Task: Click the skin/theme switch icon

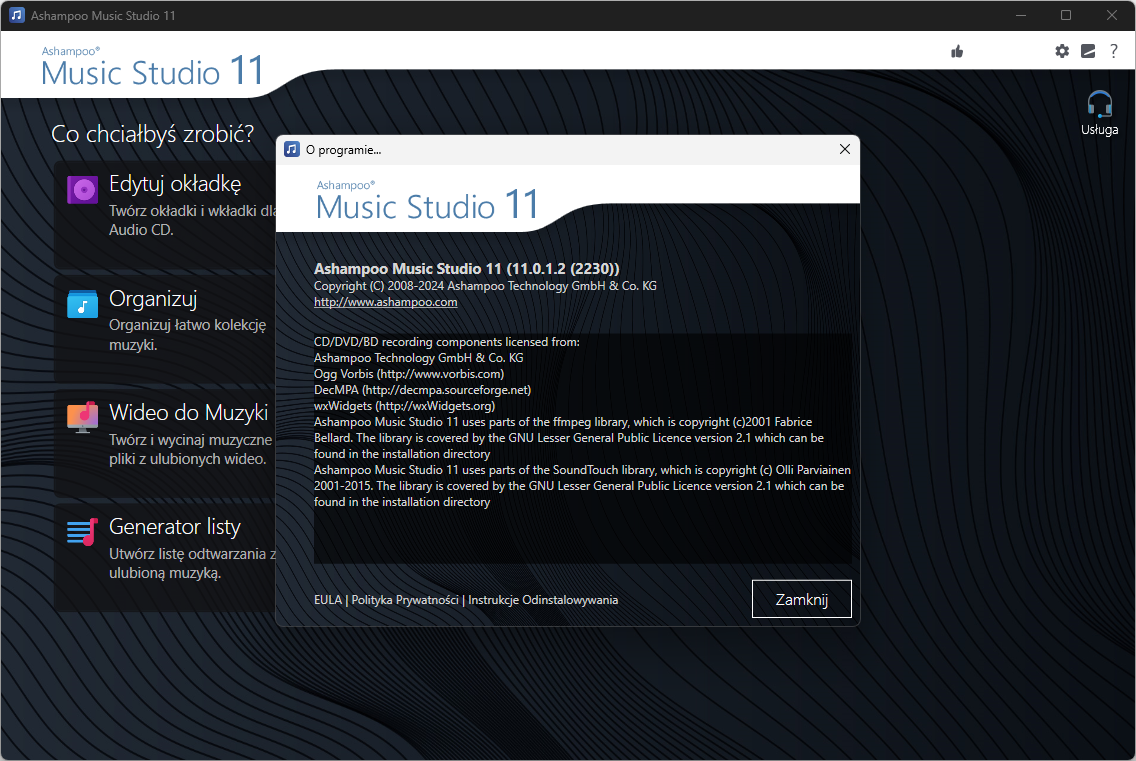Action: tap(1088, 51)
